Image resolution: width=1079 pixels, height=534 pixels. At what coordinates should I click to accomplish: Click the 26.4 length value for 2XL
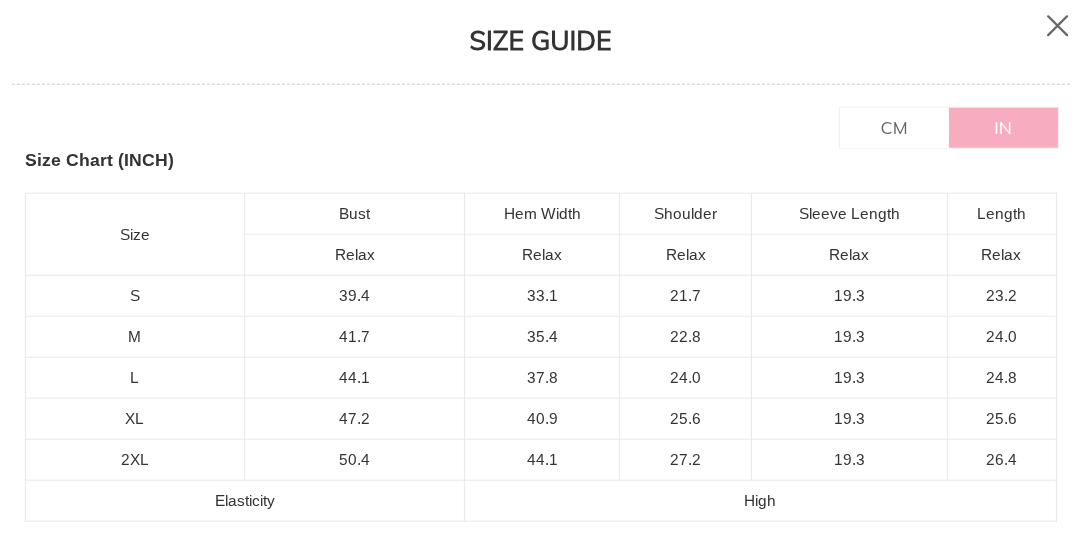[x=1001, y=460]
